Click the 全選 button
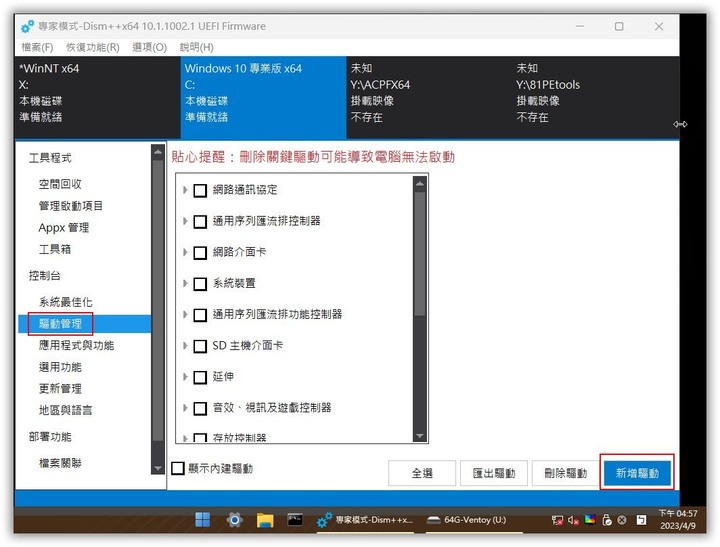The height and width of the screenshot is (547, 720). 422,473
